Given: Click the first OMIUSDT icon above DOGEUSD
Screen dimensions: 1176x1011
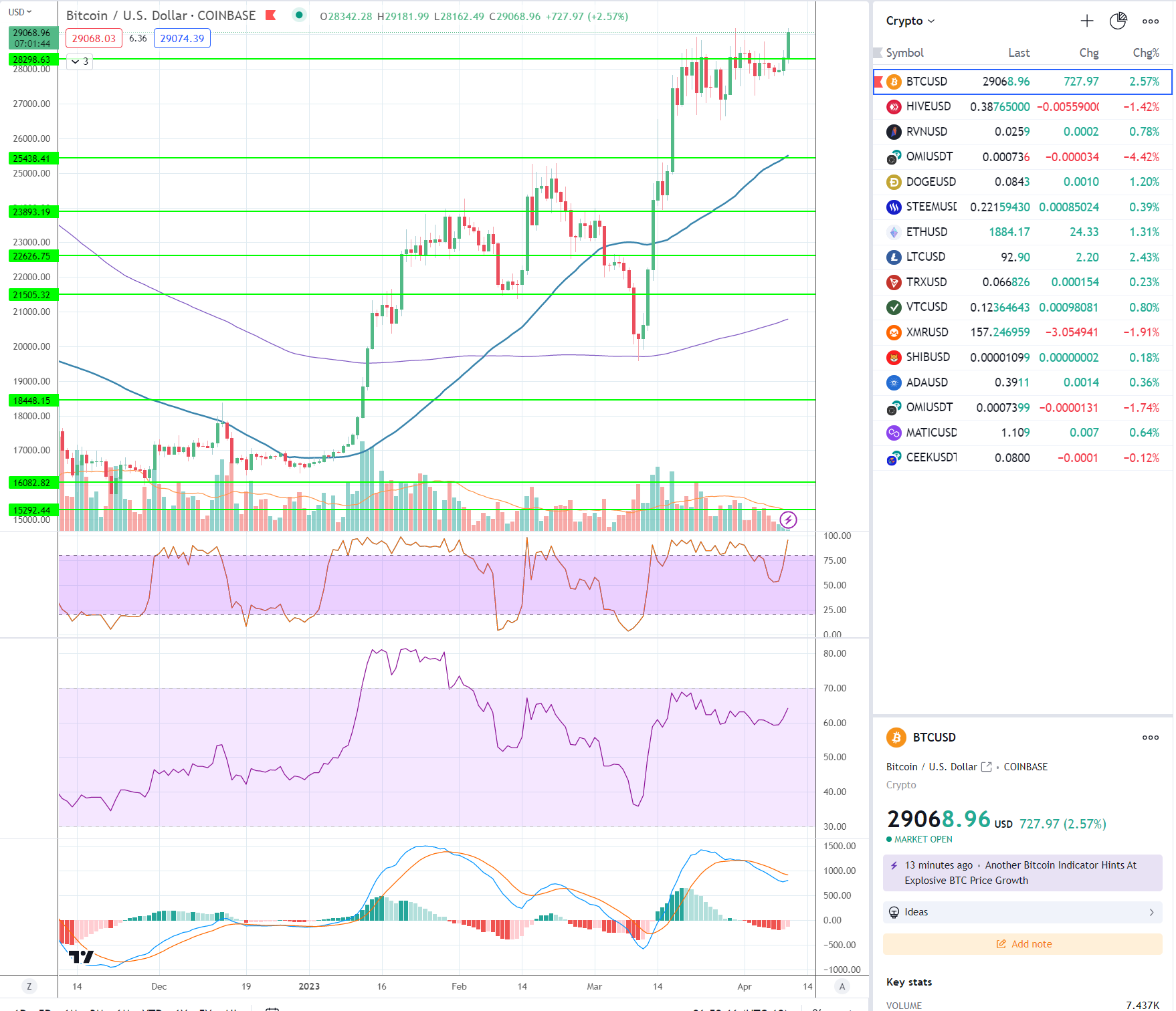Looking at the screenshot, I should click(x=894, y=157).
